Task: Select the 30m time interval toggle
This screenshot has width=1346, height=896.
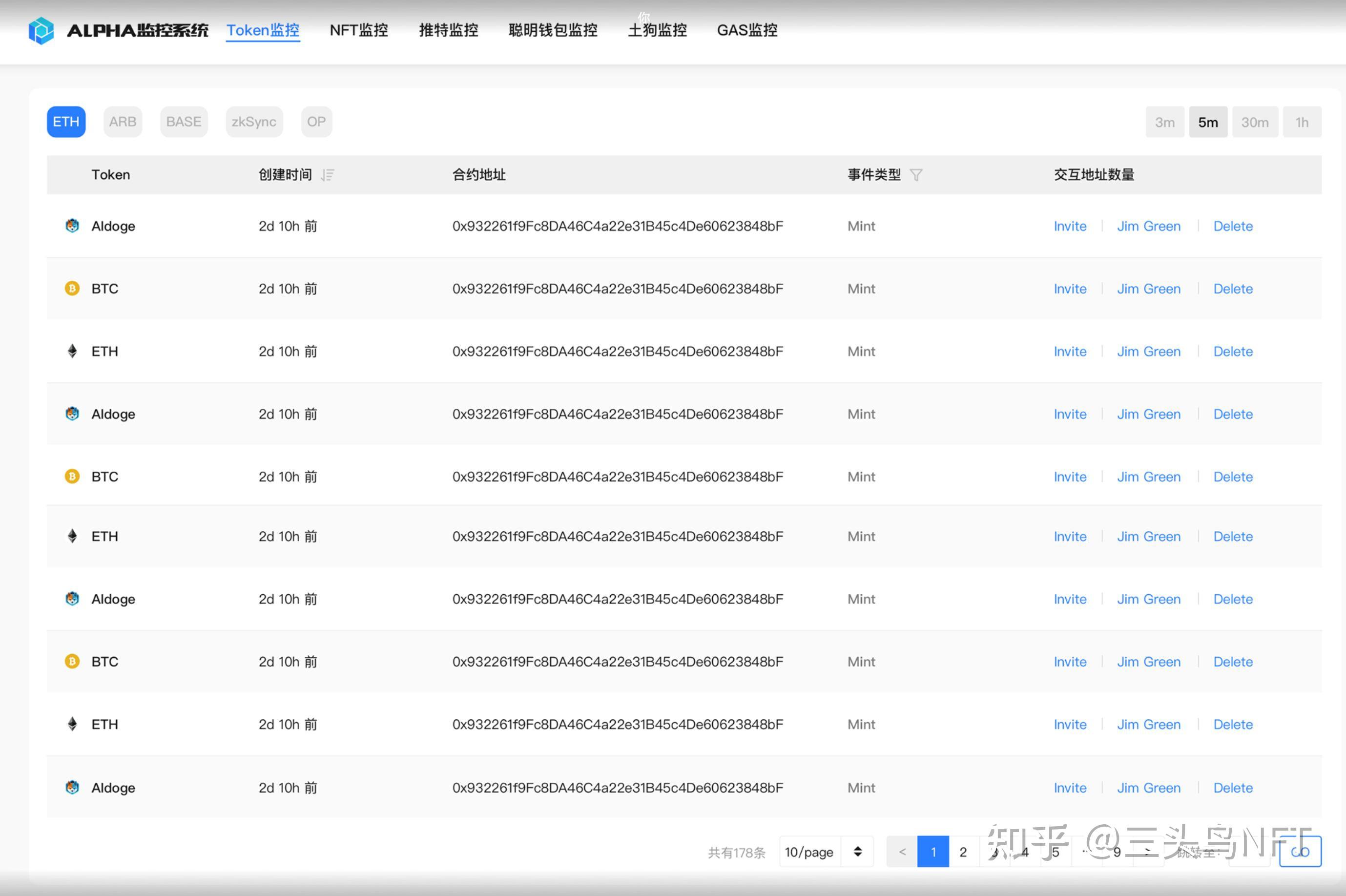Action: tap(1255, 122)
